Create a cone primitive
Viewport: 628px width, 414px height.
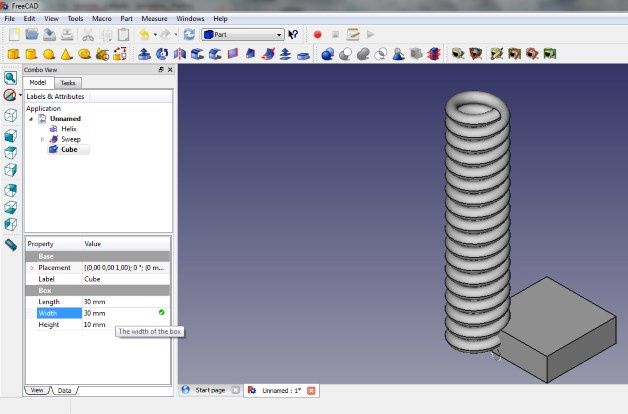point(66,54)
